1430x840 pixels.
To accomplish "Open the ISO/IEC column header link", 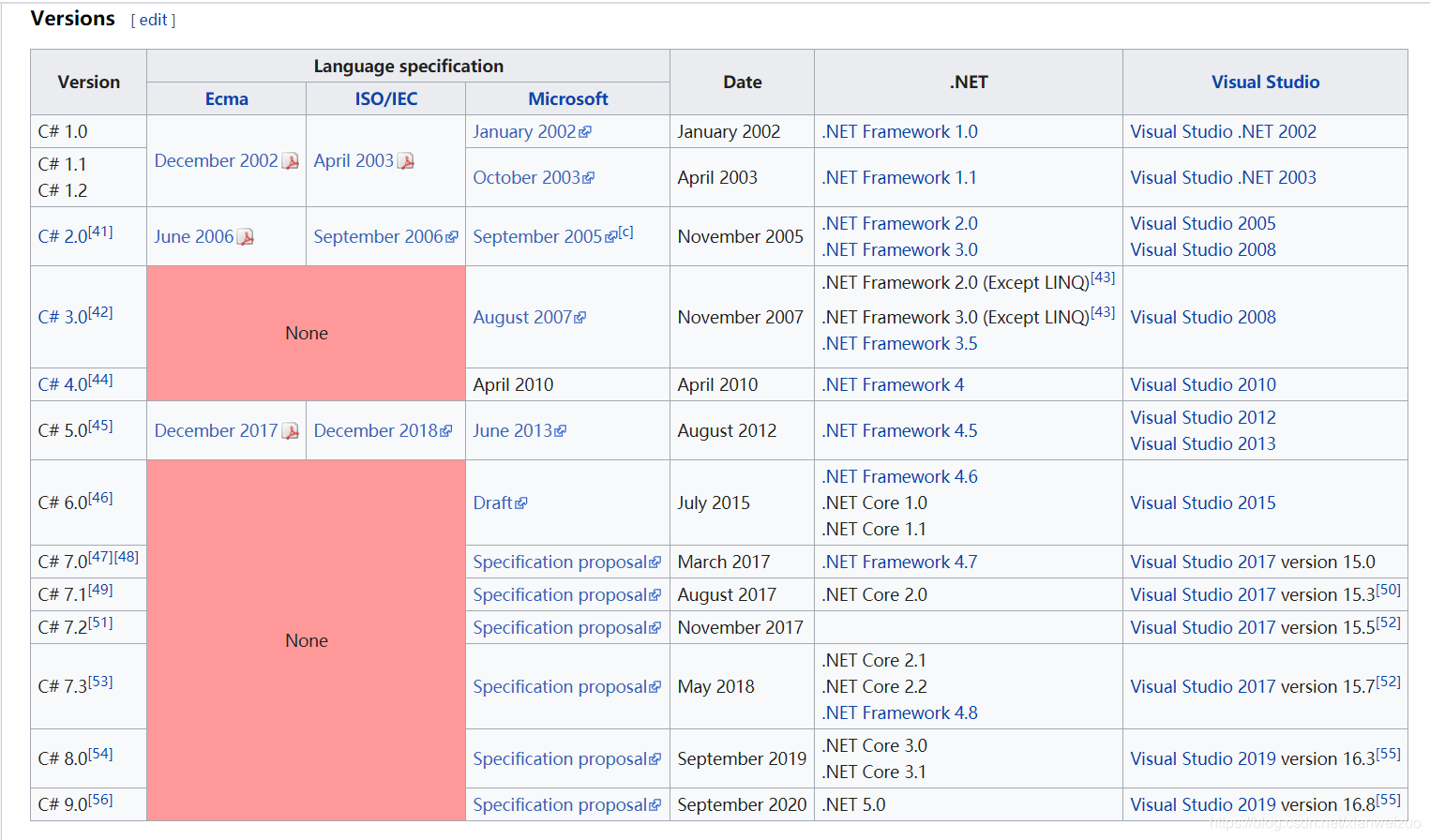I will [x=386, y=98].
